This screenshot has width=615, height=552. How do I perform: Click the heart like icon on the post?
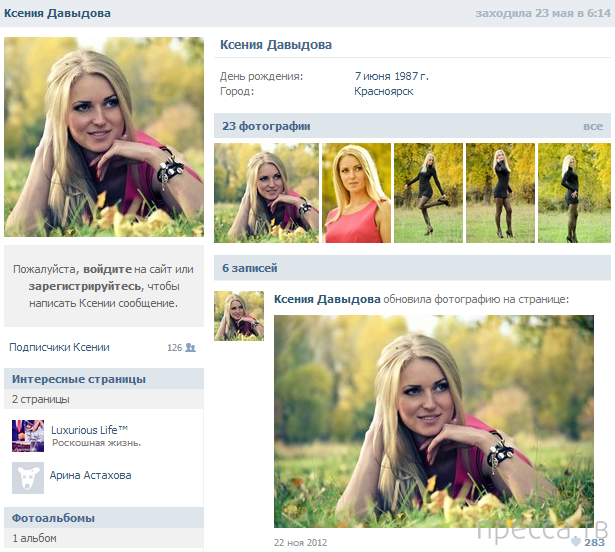tap(576, 541)
